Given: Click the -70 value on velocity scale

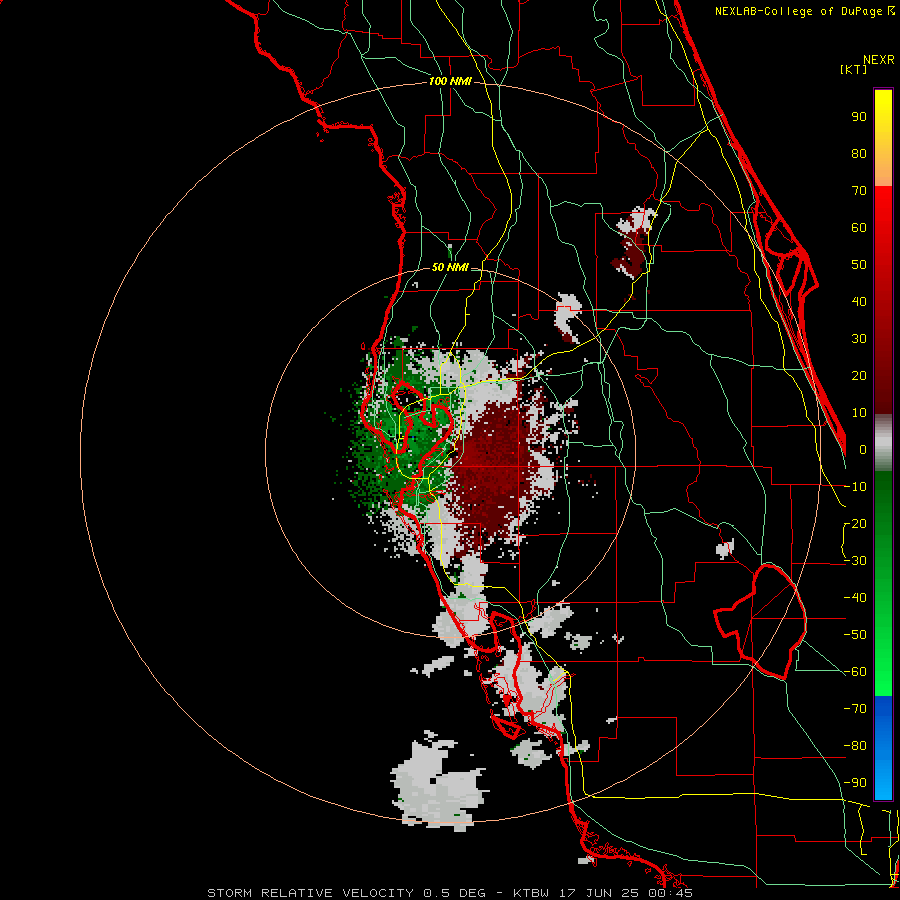Looking at the screenshot, I should (x=855, y=708).
